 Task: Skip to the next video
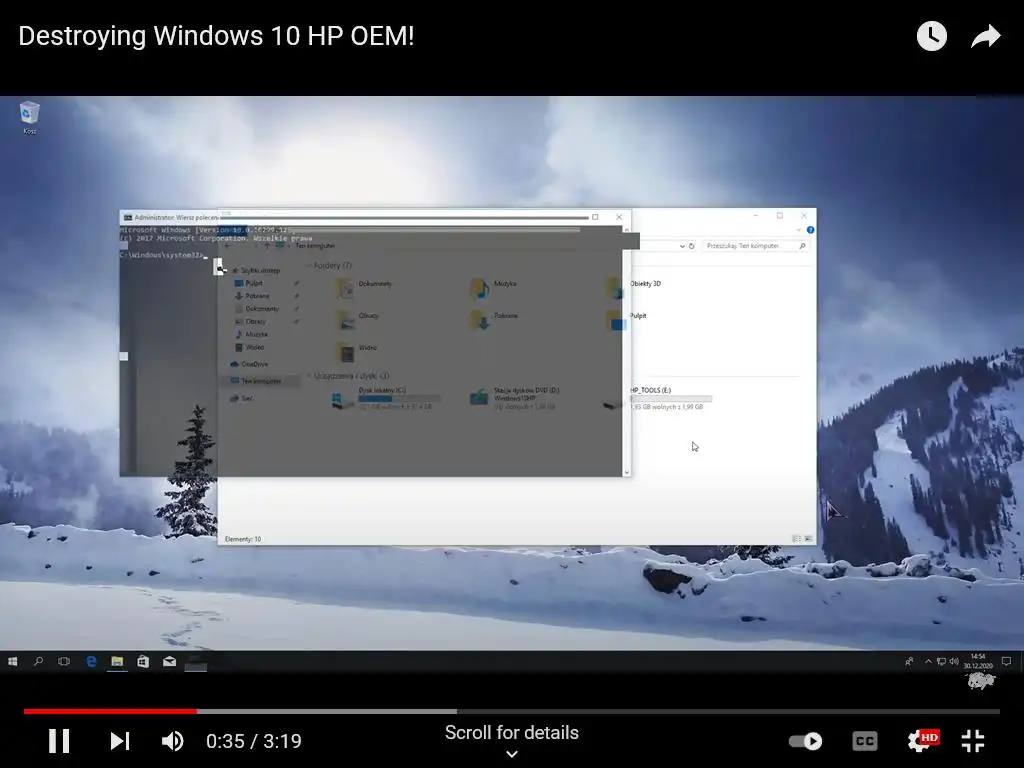point(120,741)
